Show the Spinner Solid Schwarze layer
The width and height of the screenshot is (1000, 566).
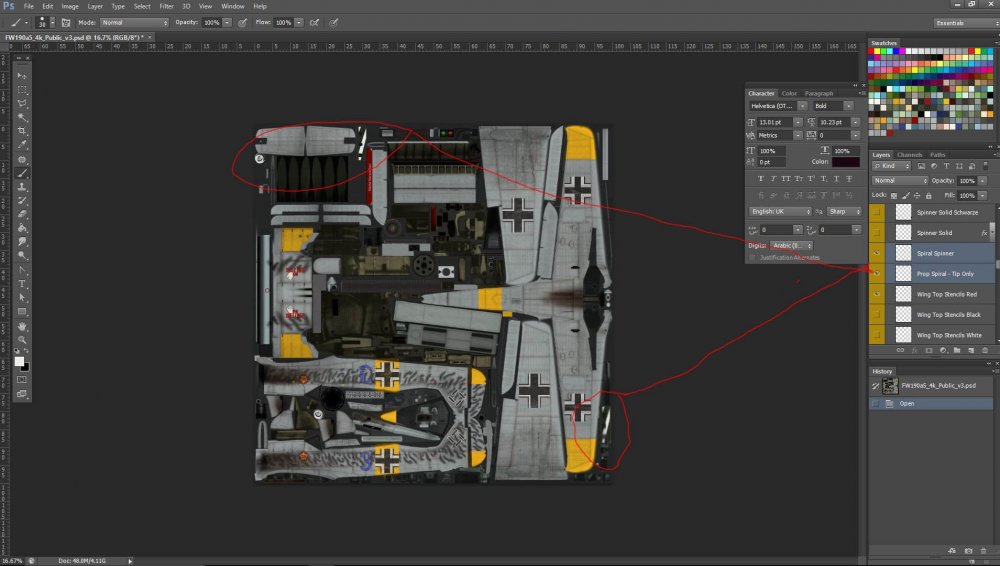click(877, 212)
